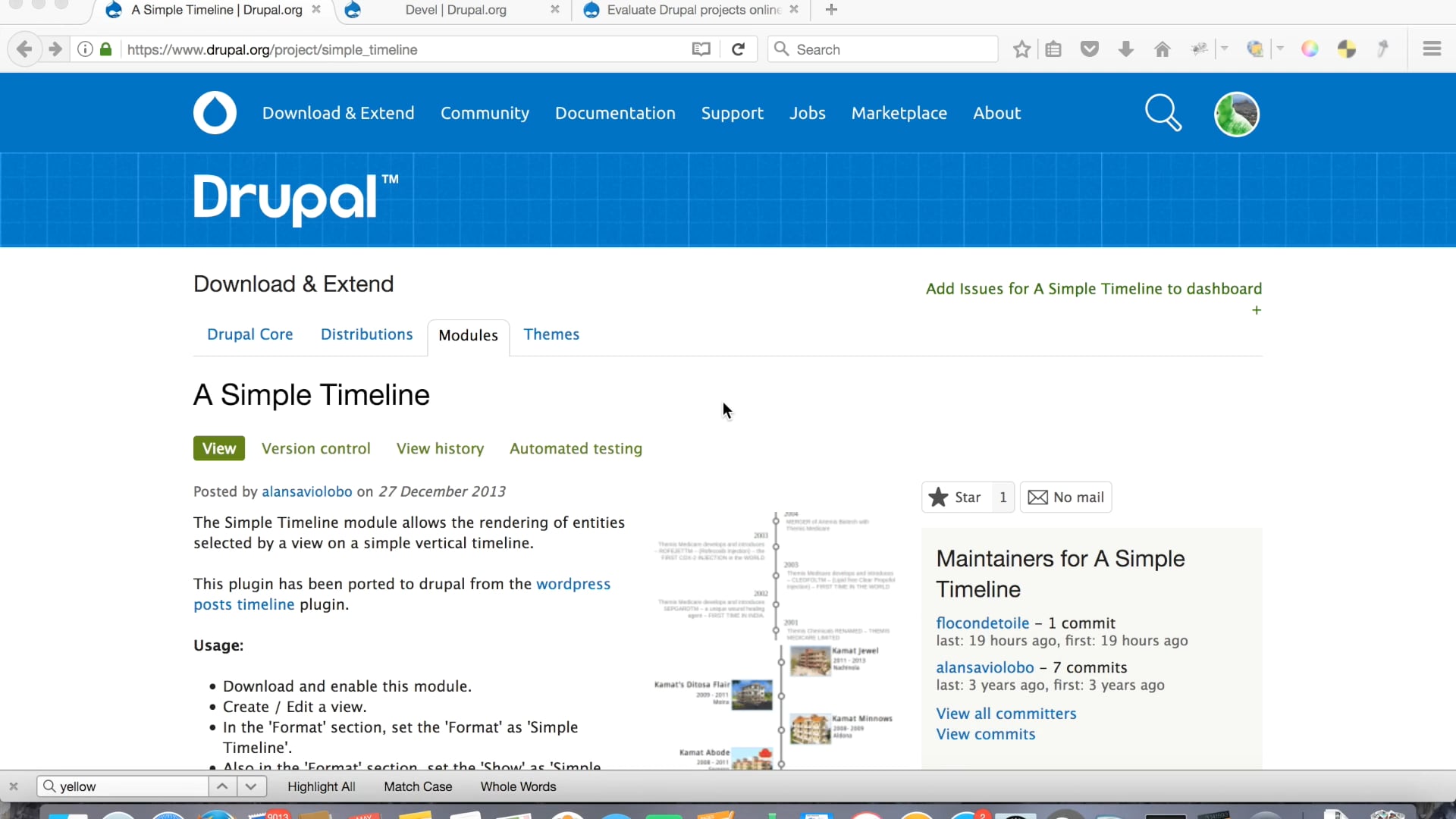Toggle Highlight All in the find bar
Image resolution: width=1456 pixels, height=819 pixels.
pyautogui.click(x=321, y=786)
